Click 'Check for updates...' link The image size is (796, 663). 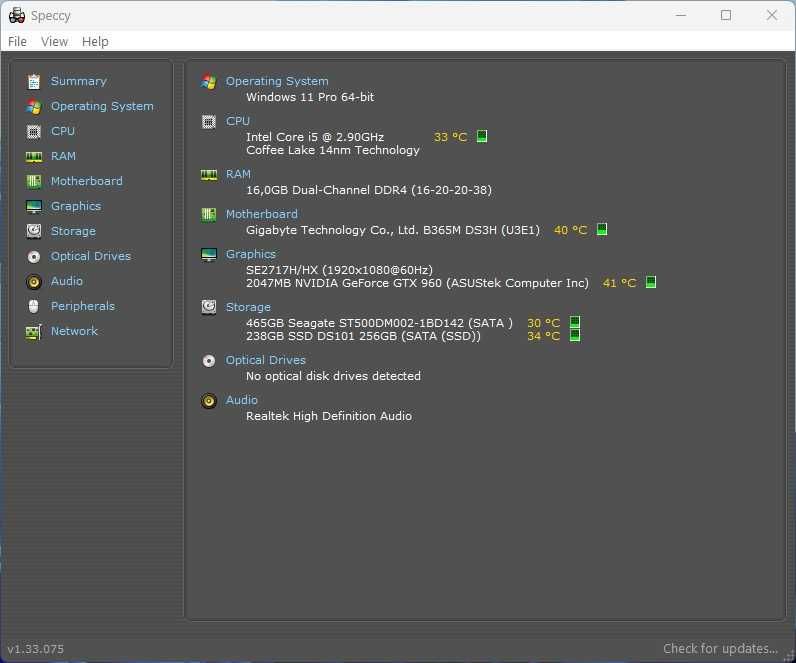(720, 648)
